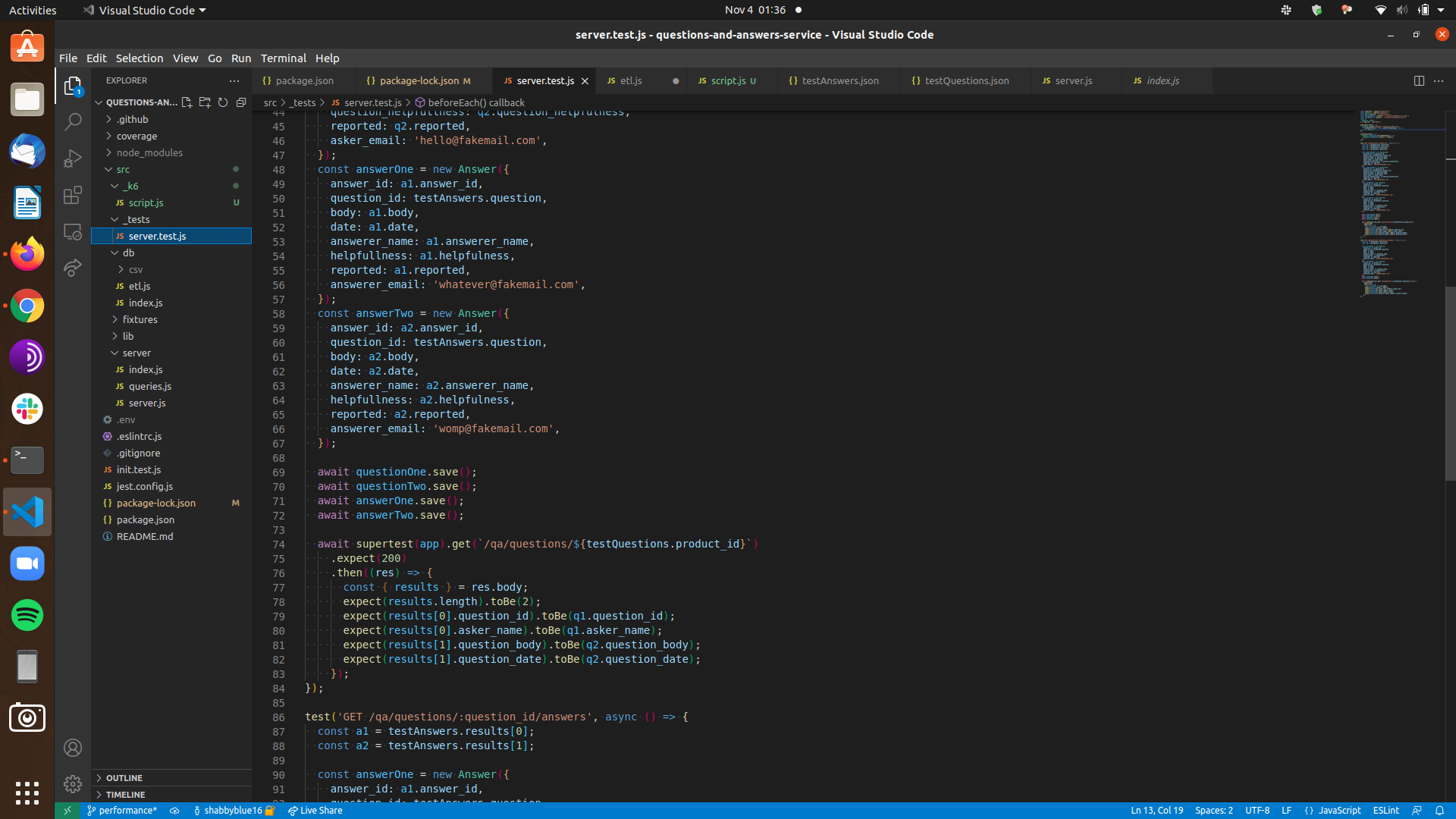
Task: Click the performance* git branch indicator
Action: (x=122, y=811)
